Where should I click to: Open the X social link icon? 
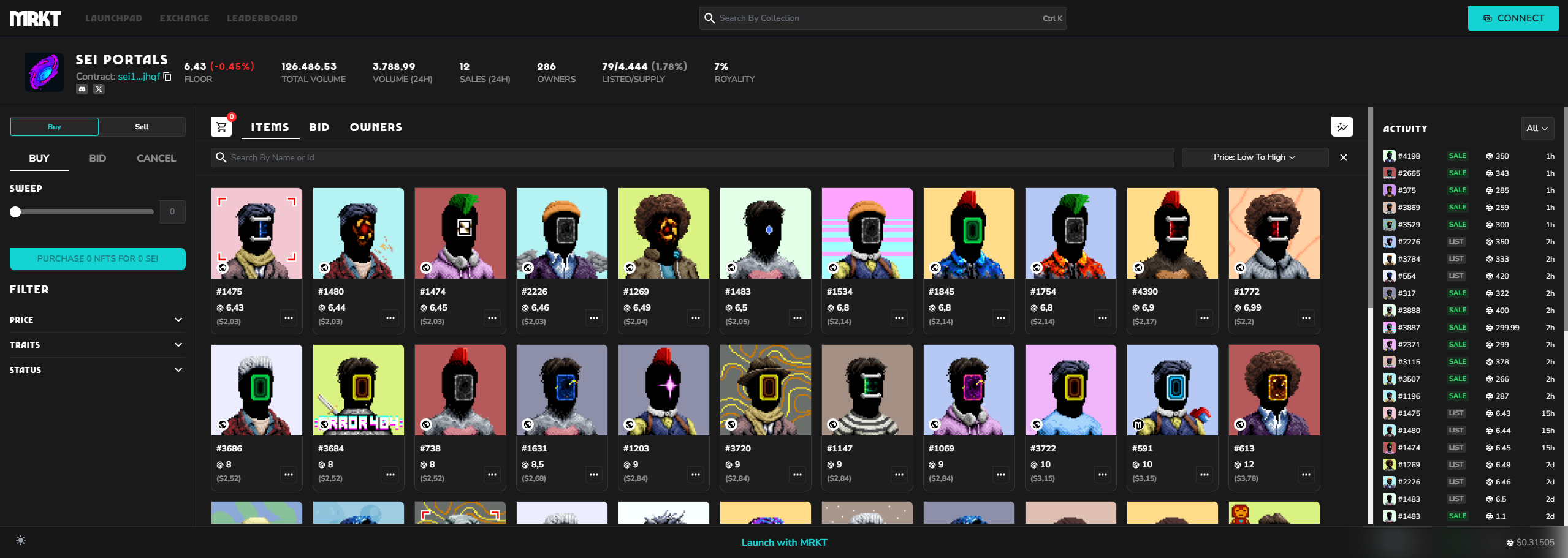[99, 89]
